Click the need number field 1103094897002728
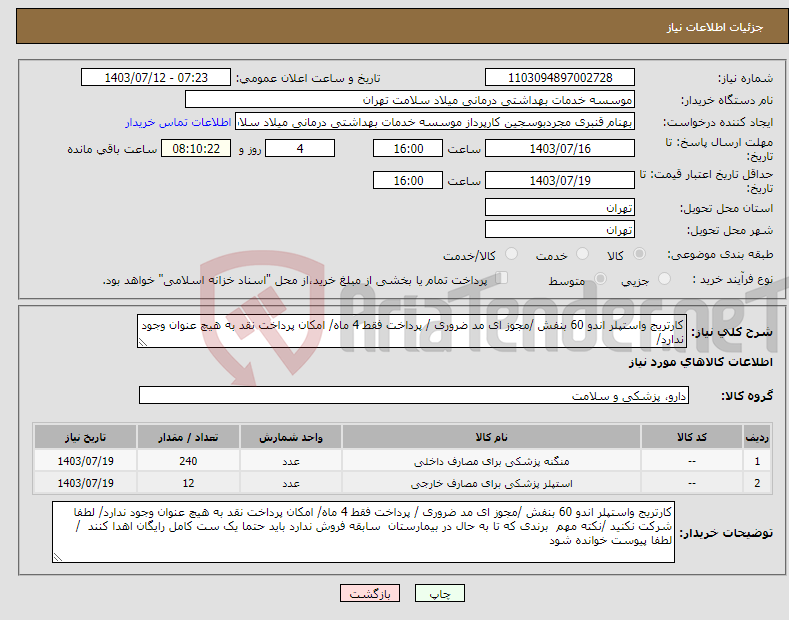The height and width of the screenshot is (620, 789). pyautogui.click(x=560, y=78)
